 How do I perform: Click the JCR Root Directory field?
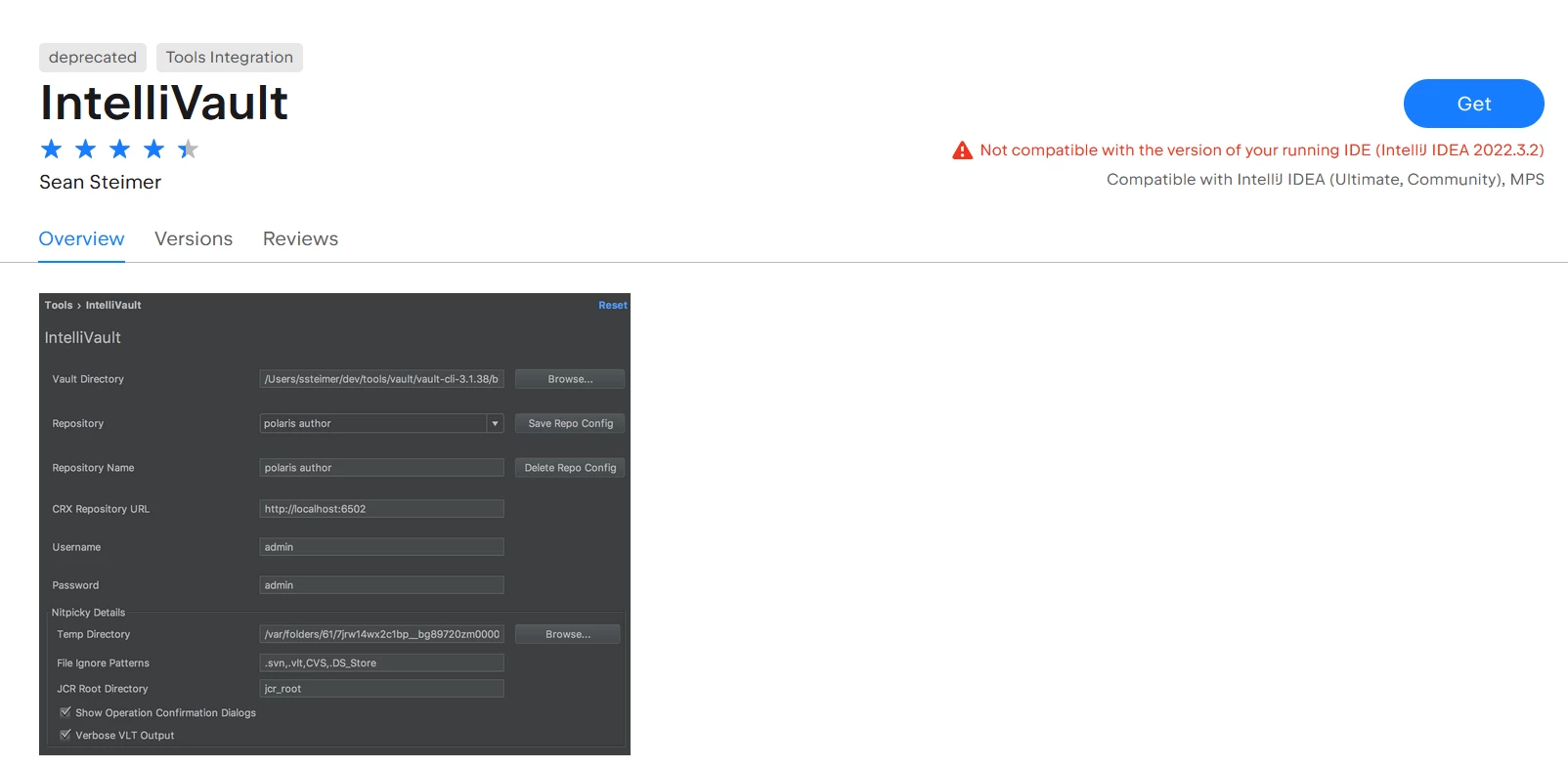coord(381,689)
